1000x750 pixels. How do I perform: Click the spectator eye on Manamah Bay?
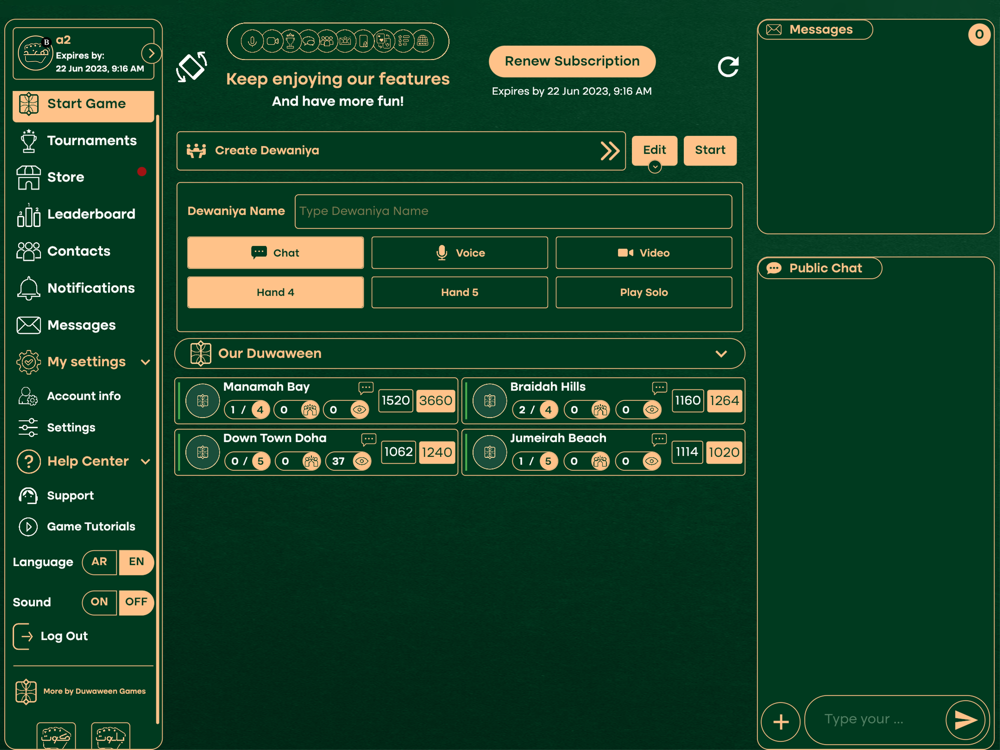[x=360, y=410]
